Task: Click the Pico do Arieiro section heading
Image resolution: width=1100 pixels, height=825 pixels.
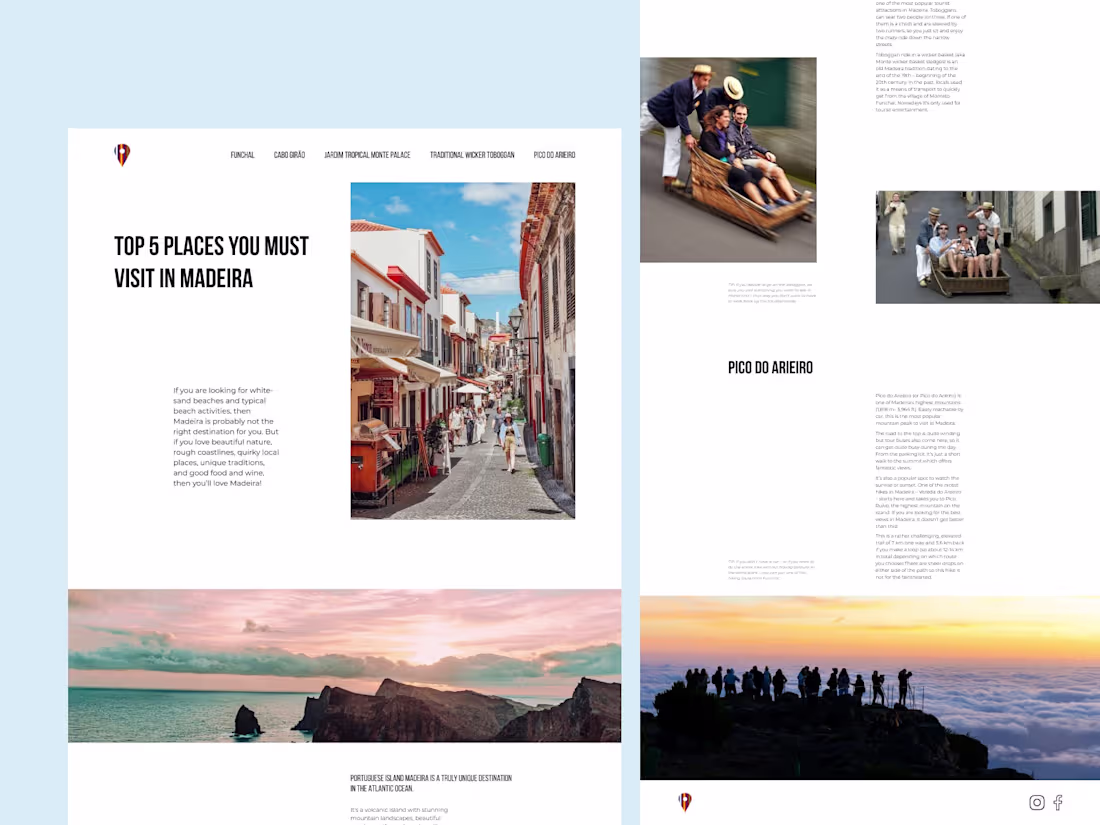Action: click(770, 367)
